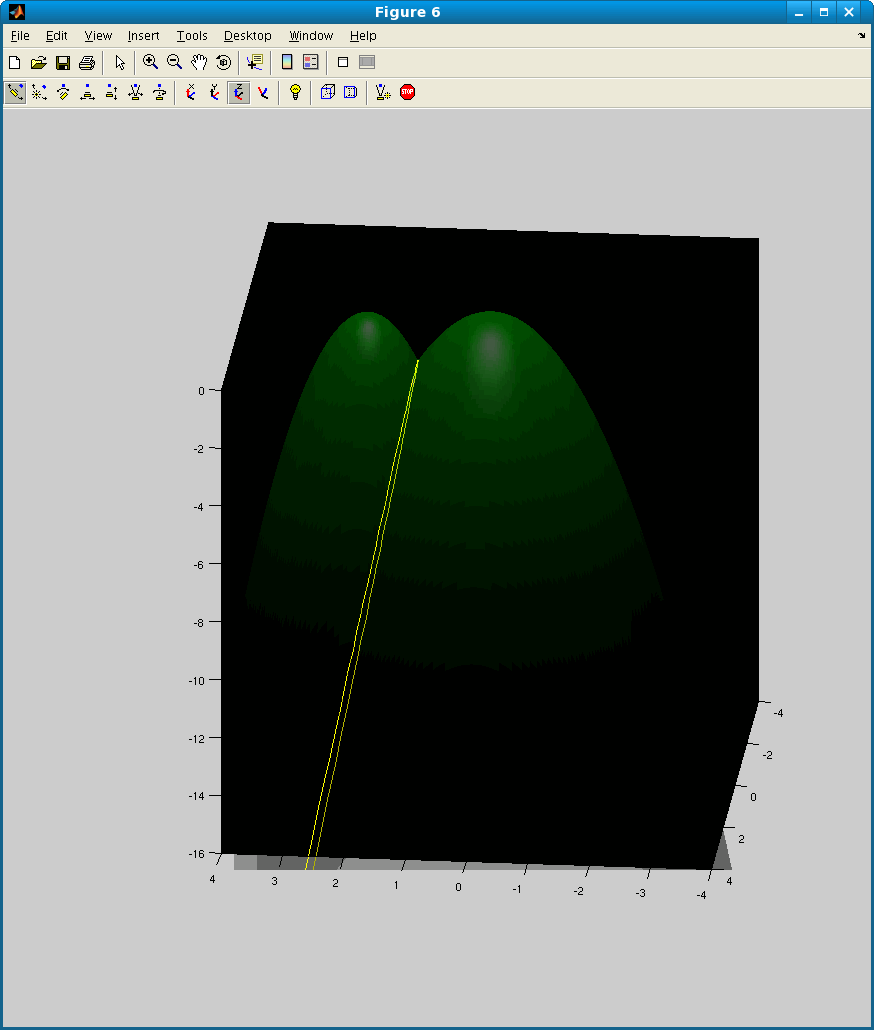Create a new figure
Image resolution: width=874 pixels, height=1030 pixels.
pos(14,62)
